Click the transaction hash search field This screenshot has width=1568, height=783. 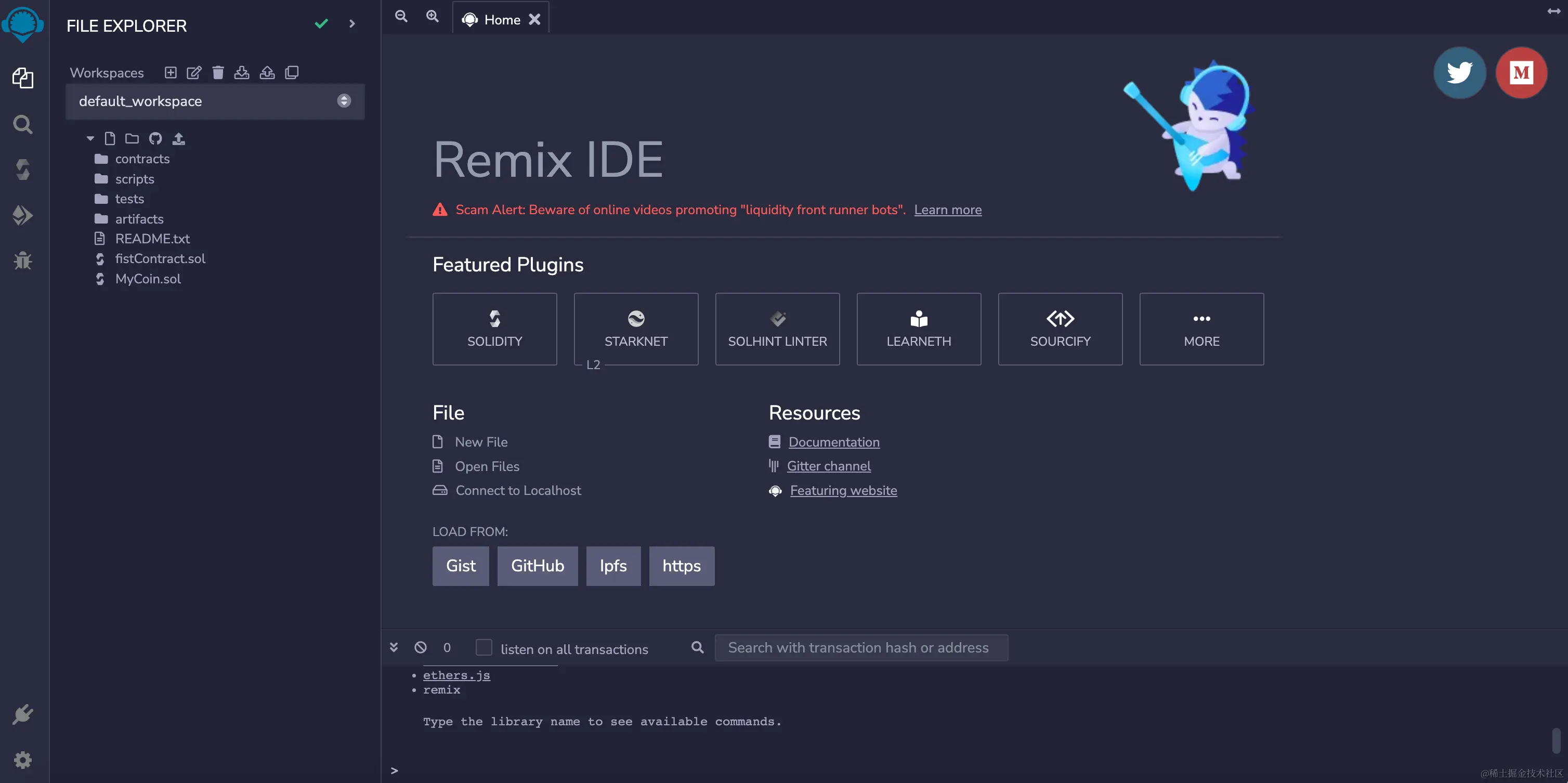coord(861,647)
